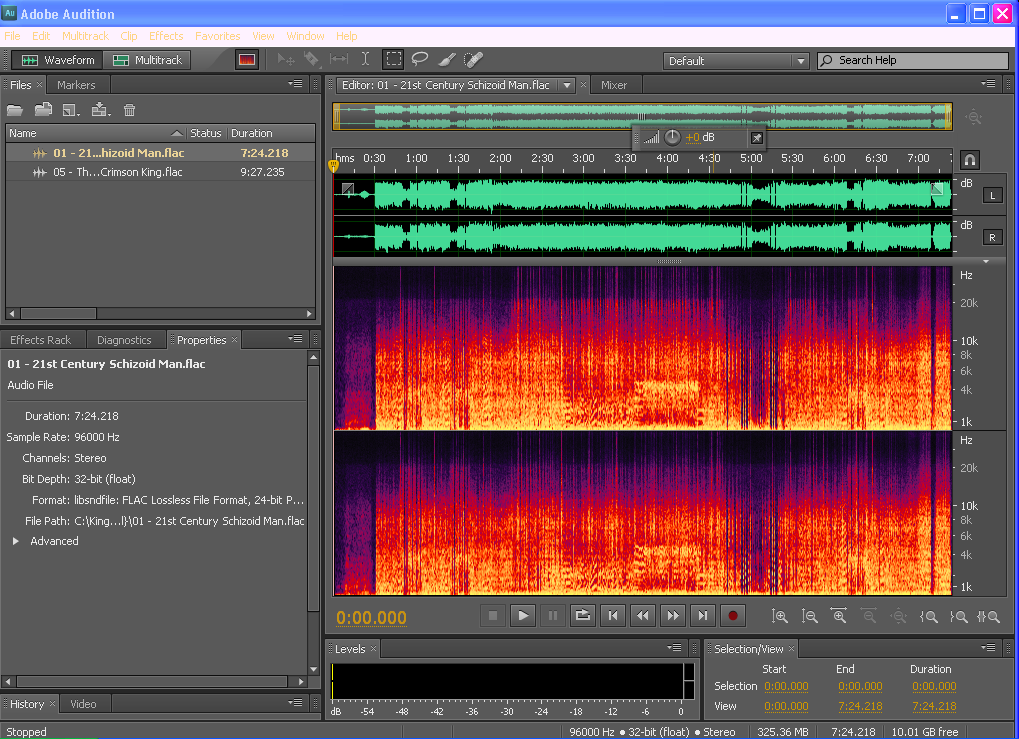
Task: Click the Play button
Action: pos(522,616)
